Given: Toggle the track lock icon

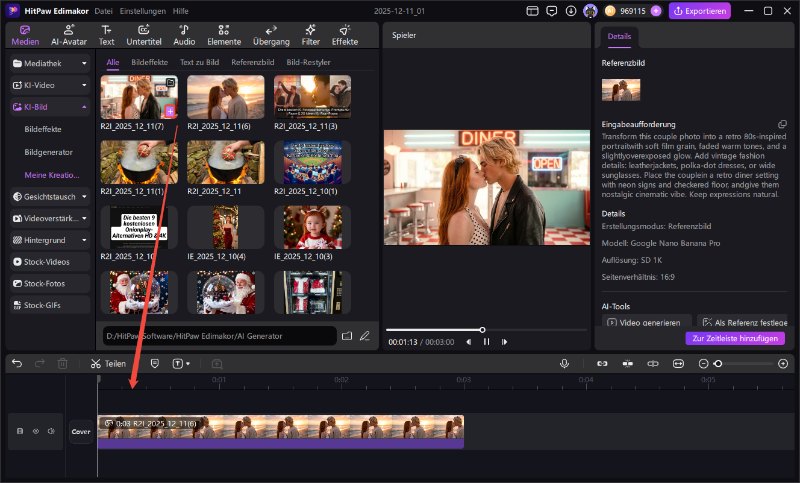Looking at the screenshot, I should (x=20, y=431).
